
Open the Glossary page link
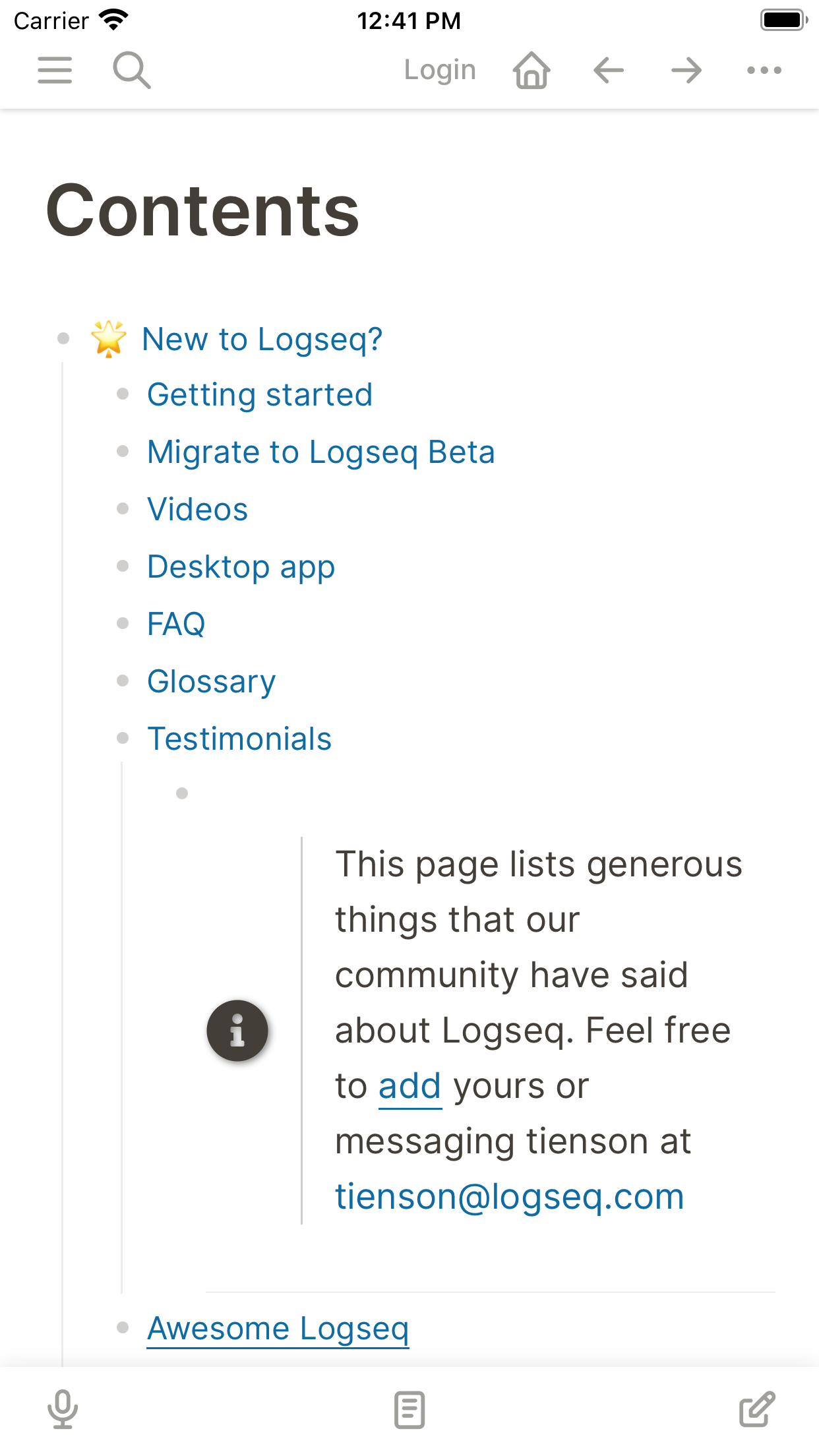point(212,682)
